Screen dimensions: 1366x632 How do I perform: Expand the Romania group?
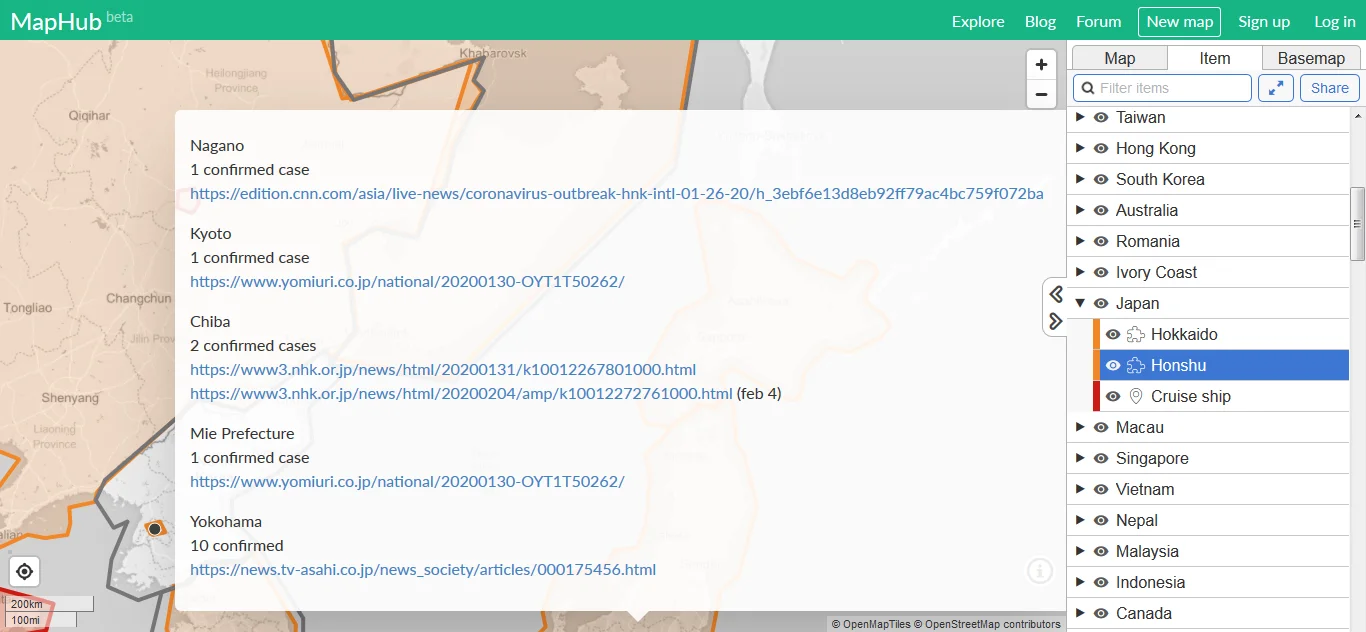coord(1080,241)
